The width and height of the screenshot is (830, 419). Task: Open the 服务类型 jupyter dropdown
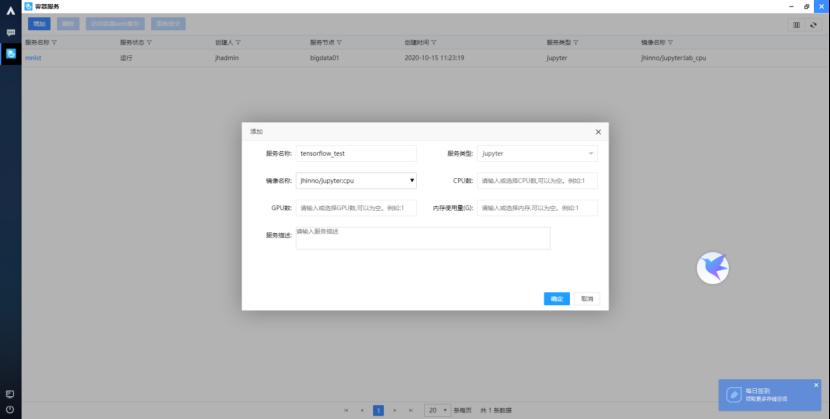[x=537, y=154]
